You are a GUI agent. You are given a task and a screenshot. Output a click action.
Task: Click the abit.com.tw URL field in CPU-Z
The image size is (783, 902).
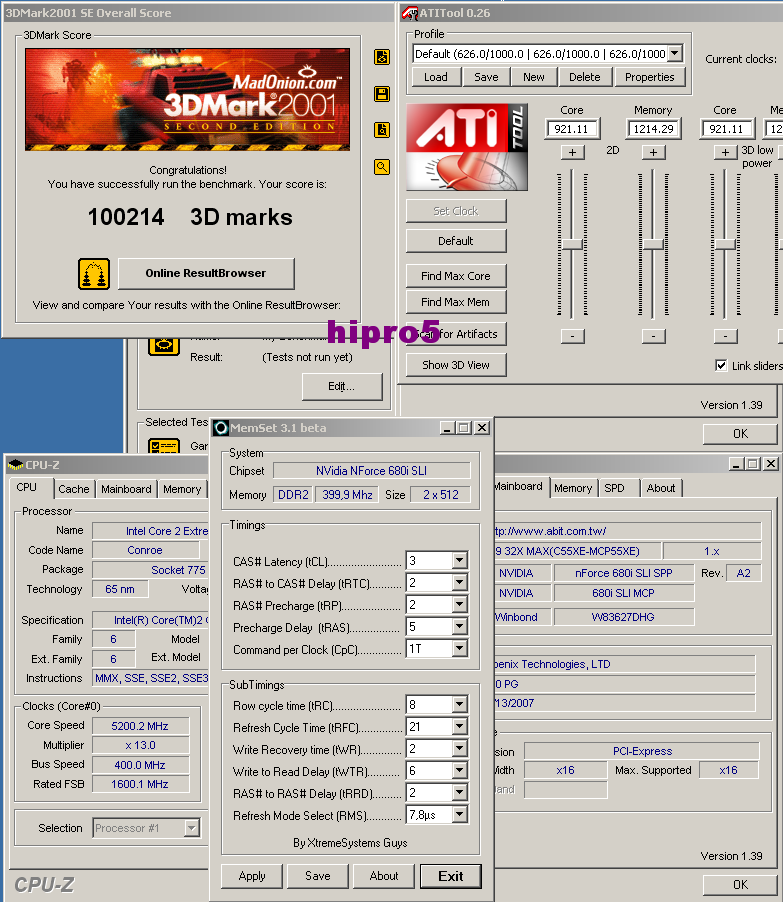click(627, 531)
